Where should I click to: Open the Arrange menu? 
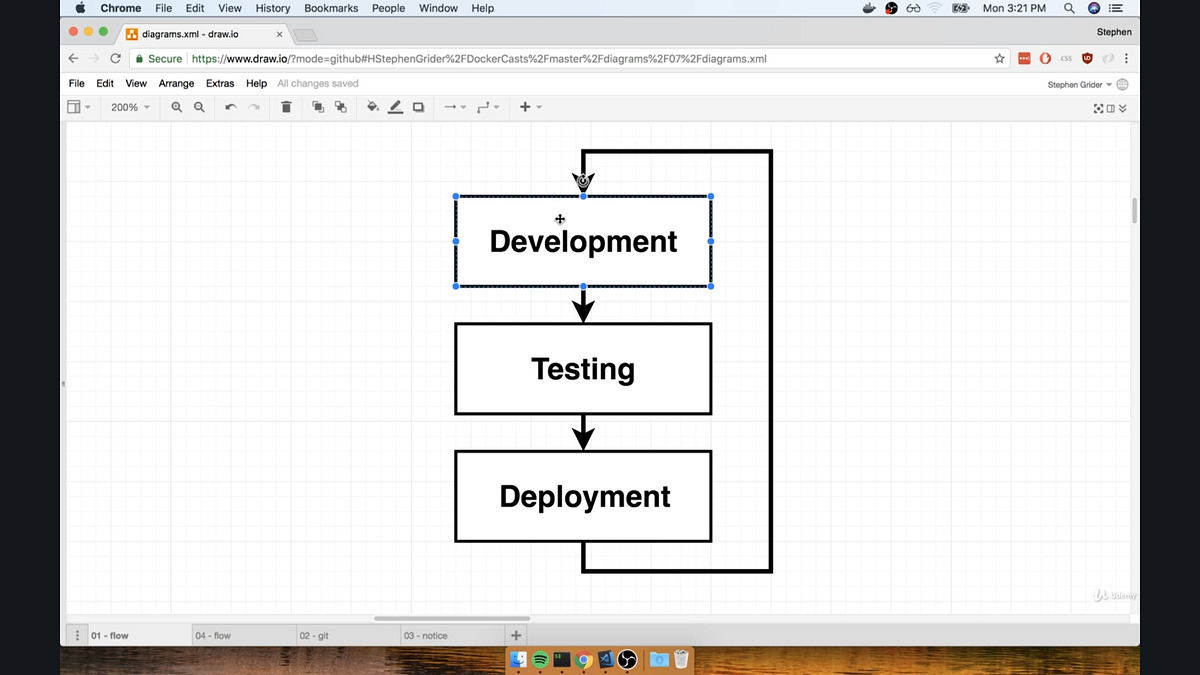pyautogui.click(x=176, y=83)
